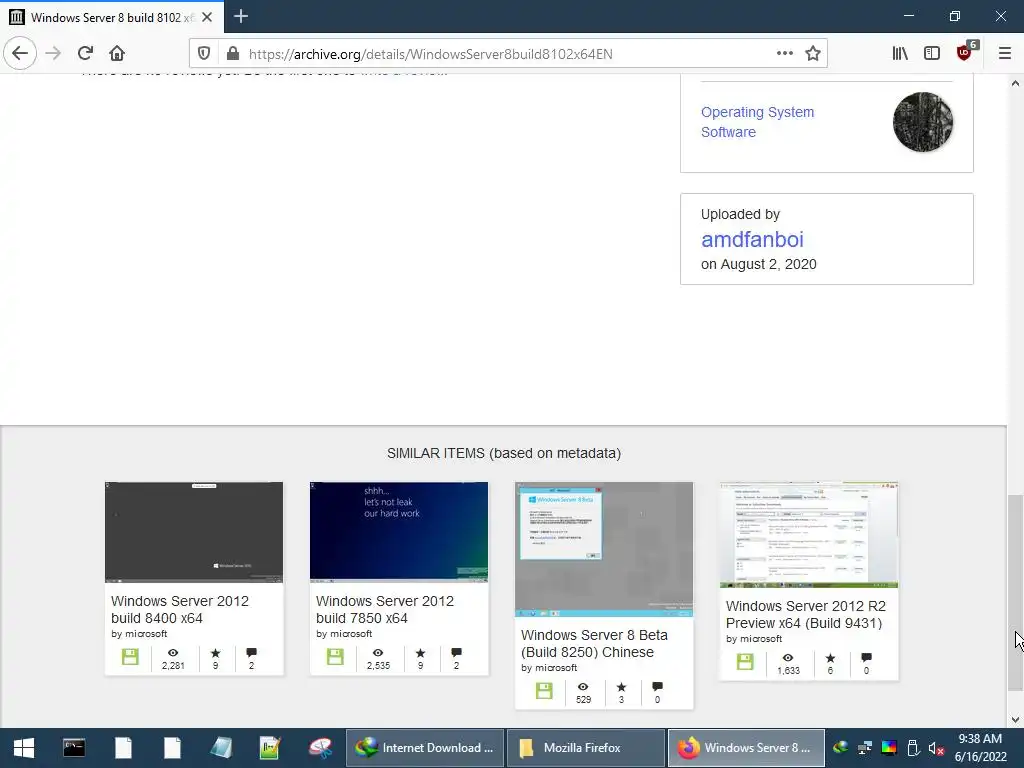
Task: Select the Windows Server 8 build 8102 tab
Action: coord(112,17)
